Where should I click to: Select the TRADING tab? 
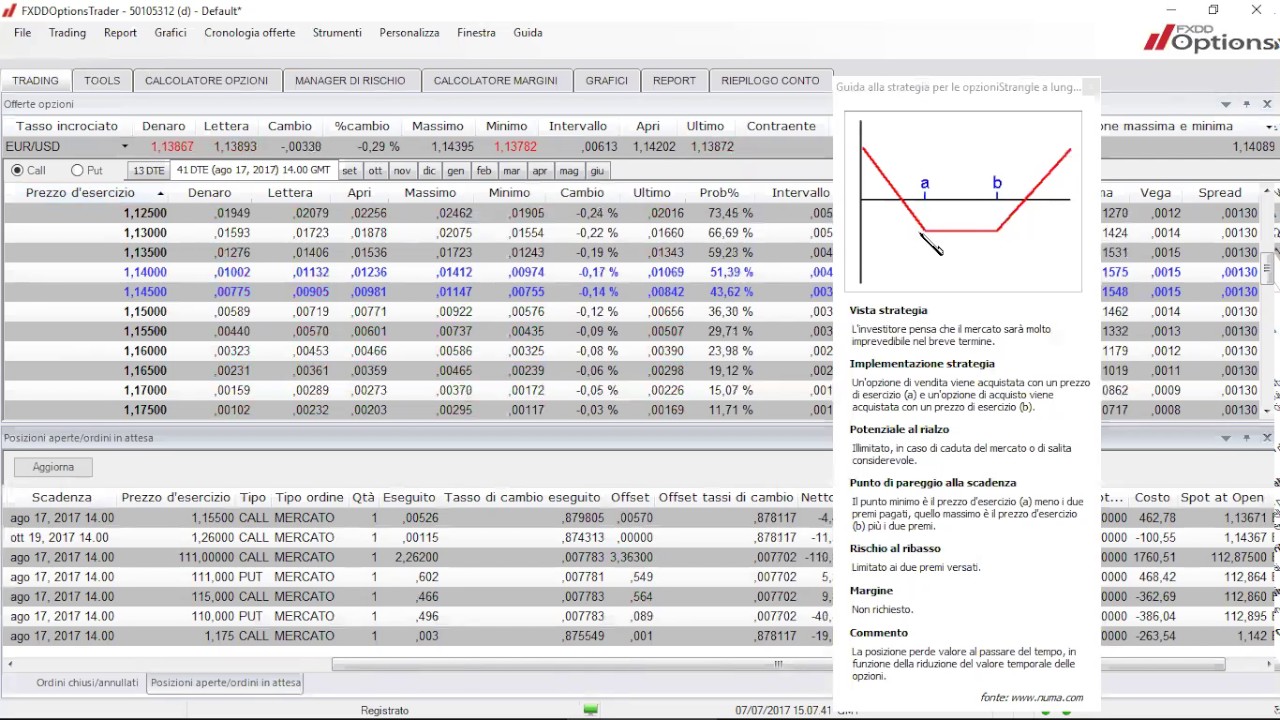[x=35, y=81]
